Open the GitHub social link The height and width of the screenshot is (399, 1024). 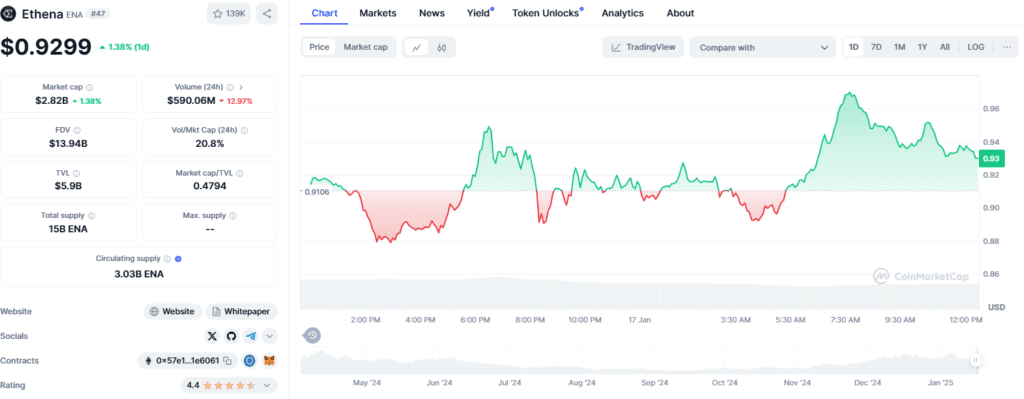point(231,336)
